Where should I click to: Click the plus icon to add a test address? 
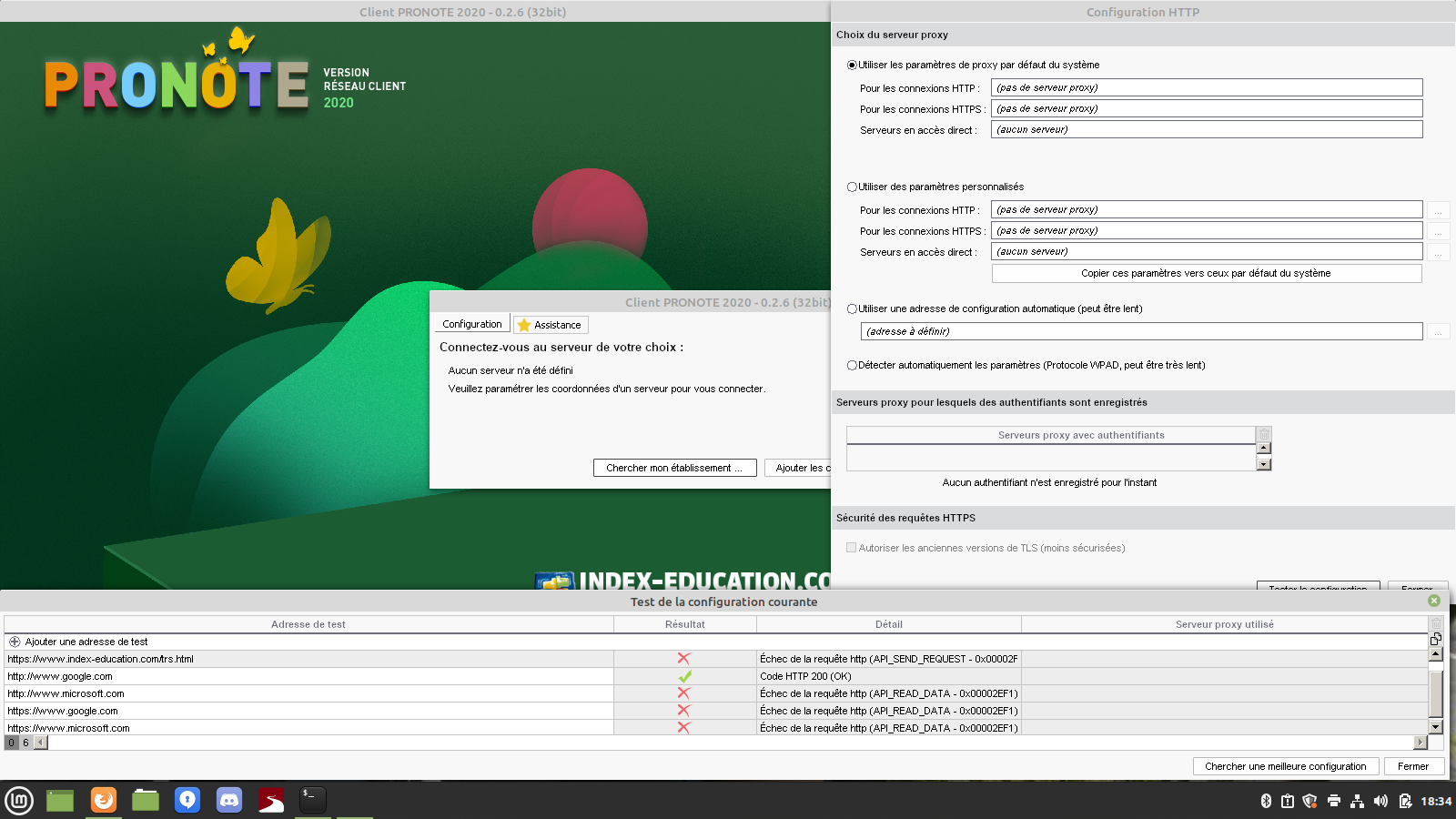click(x=15, y=642)
